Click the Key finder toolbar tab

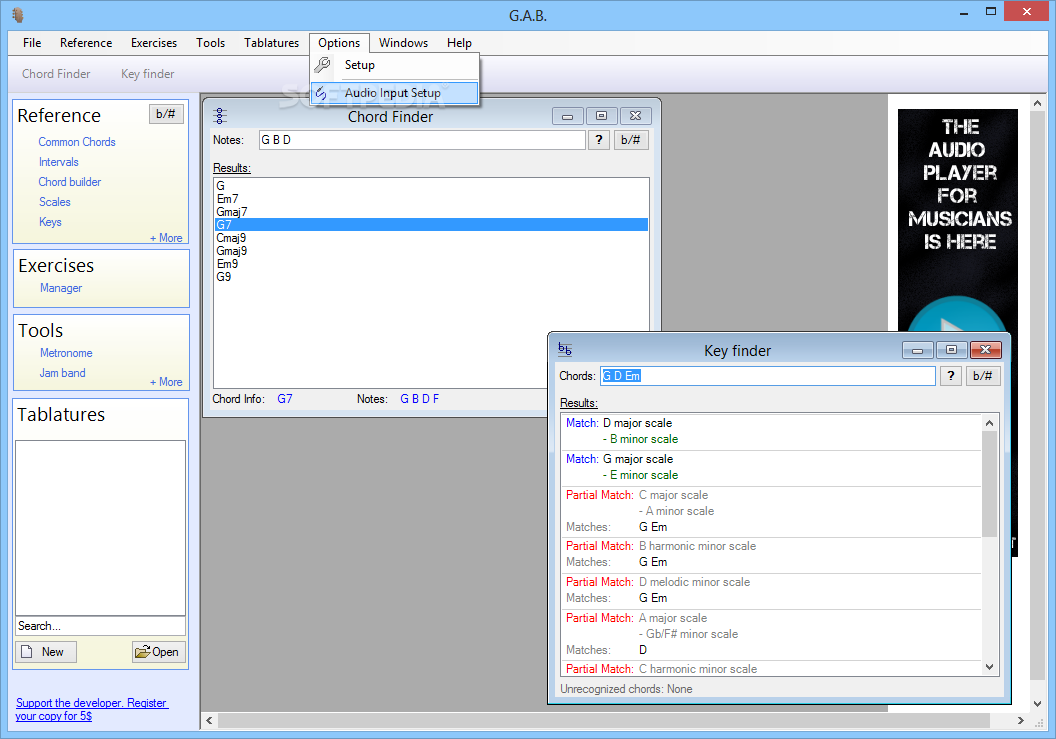point(147,74)
